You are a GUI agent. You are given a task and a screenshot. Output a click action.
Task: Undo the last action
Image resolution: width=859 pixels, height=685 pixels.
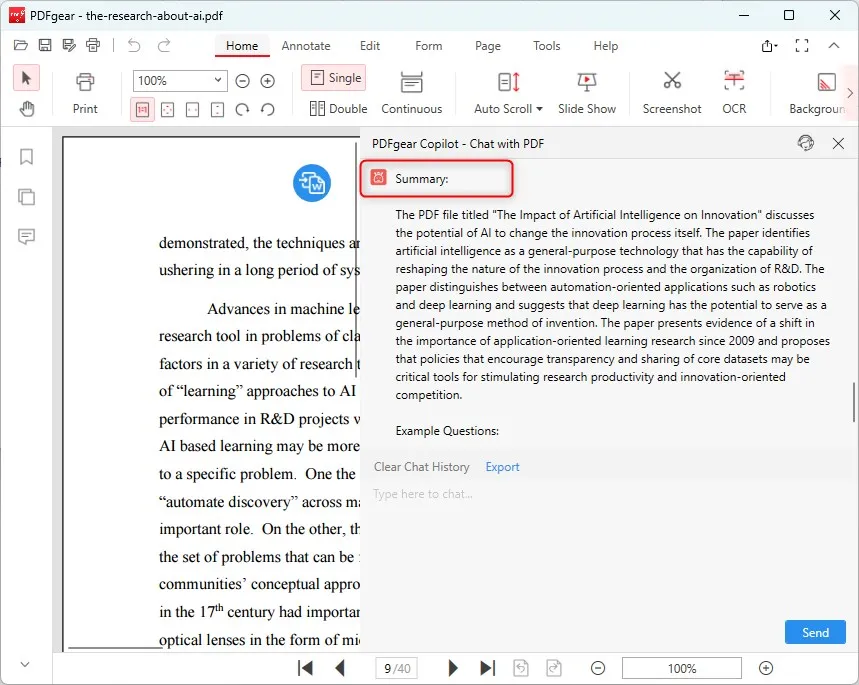(134, 45)
